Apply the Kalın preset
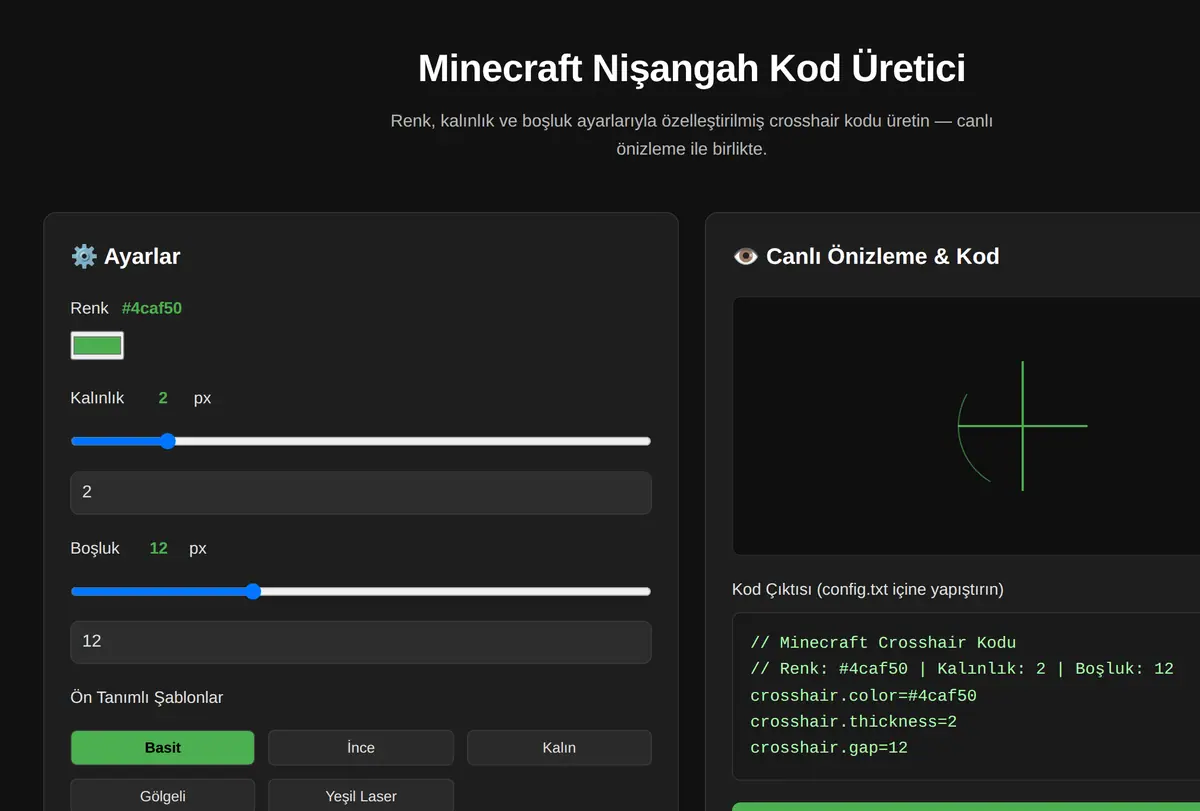This screenshot has height=811, width=1200. click(559, 747)
